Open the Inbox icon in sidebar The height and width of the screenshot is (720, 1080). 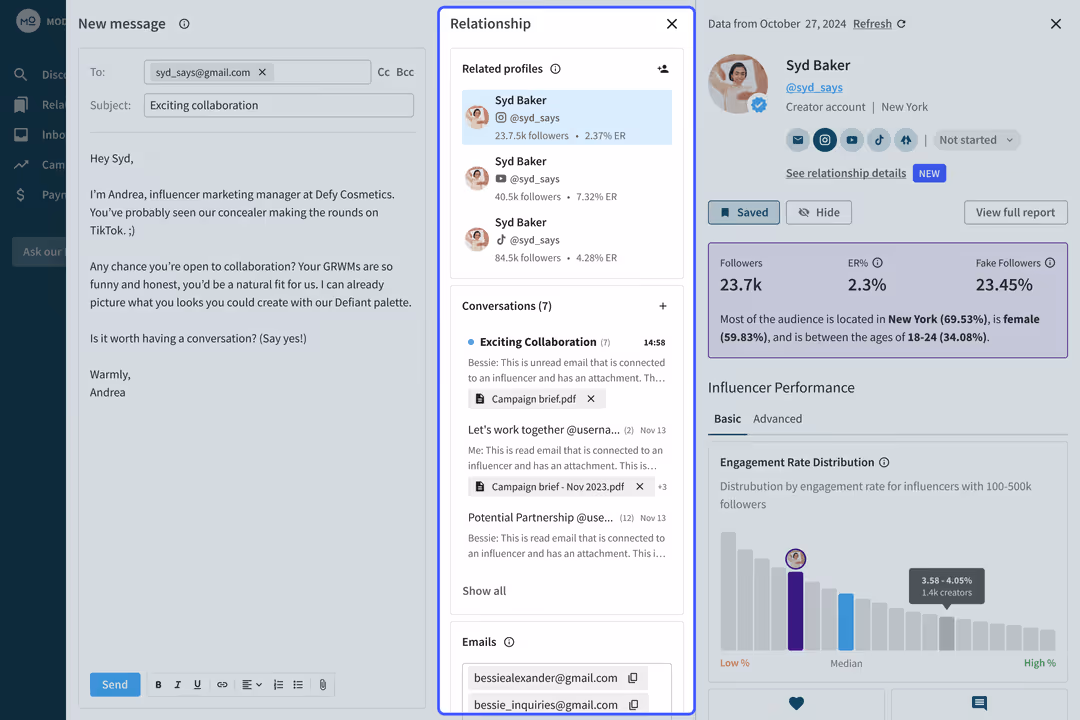pyautogui.click(x=21, y=135)
